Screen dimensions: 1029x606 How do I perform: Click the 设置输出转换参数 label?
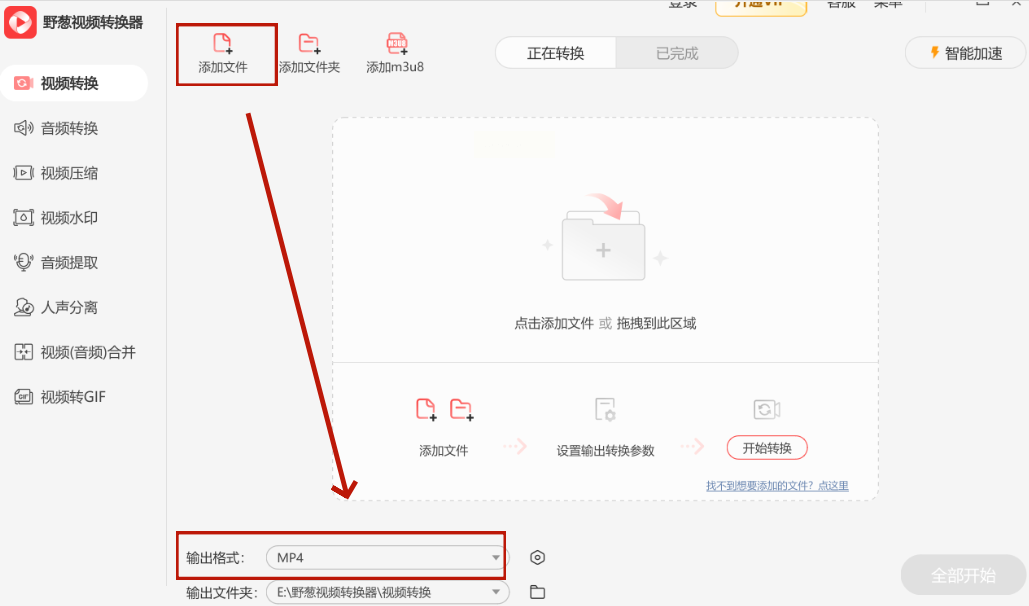(x=605, y=450)
